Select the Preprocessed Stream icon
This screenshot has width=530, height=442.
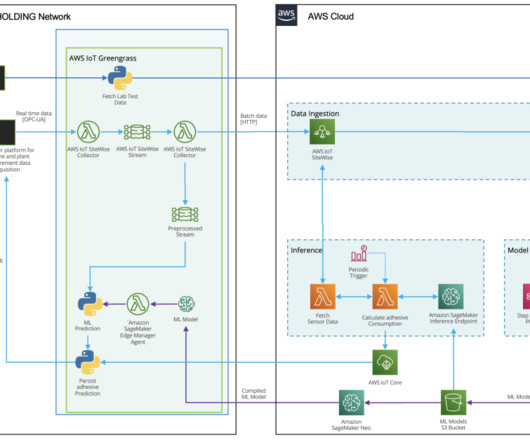[x=185, y=215]
